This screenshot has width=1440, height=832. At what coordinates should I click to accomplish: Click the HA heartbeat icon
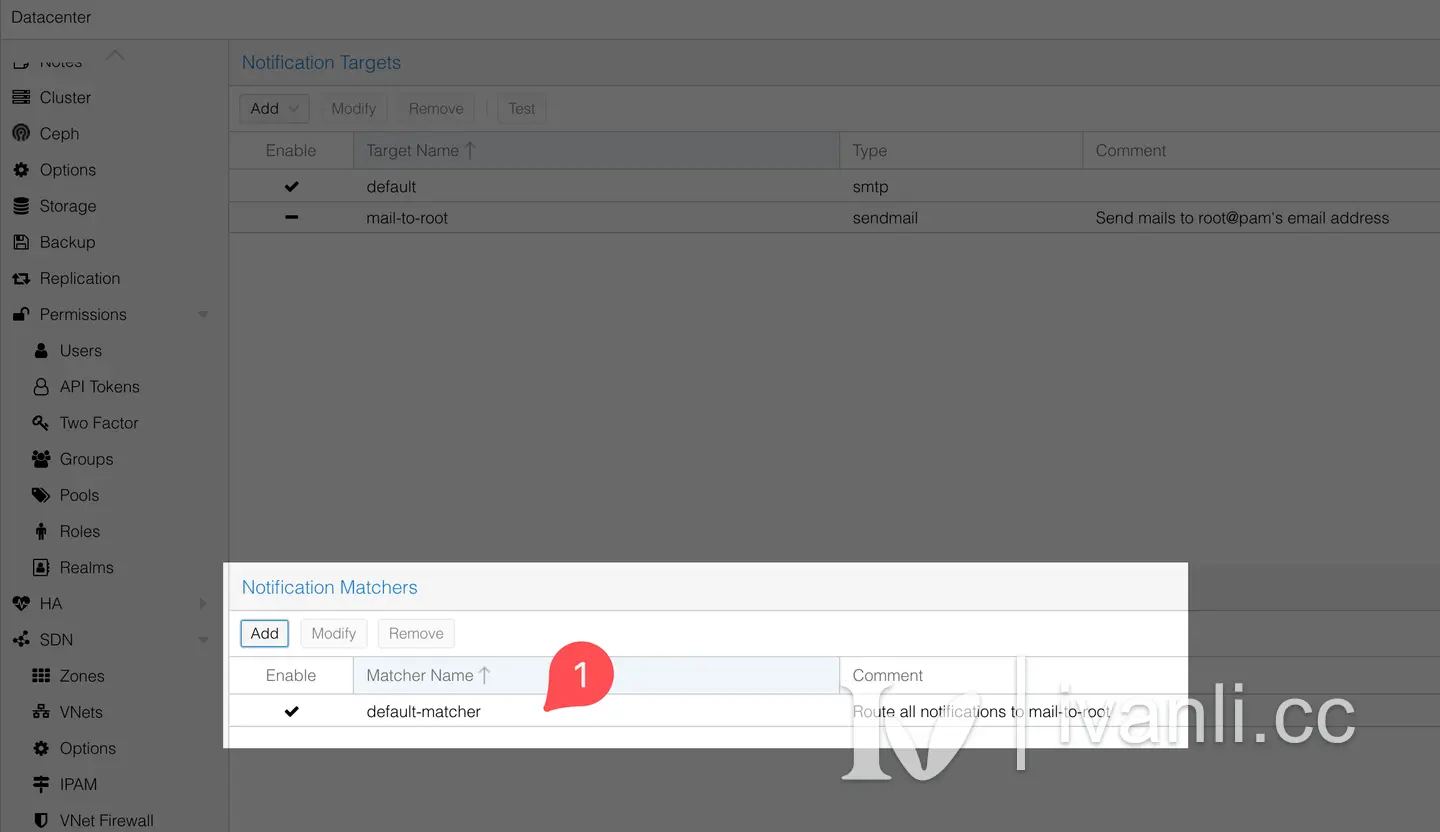pos(21,603)
